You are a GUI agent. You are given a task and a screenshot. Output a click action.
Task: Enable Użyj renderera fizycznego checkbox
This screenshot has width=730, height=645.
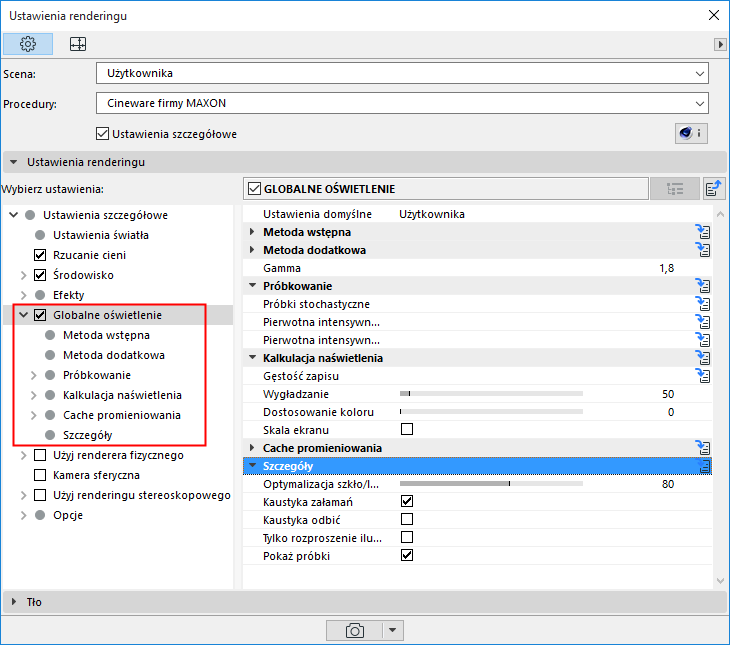tap(40, 455)
